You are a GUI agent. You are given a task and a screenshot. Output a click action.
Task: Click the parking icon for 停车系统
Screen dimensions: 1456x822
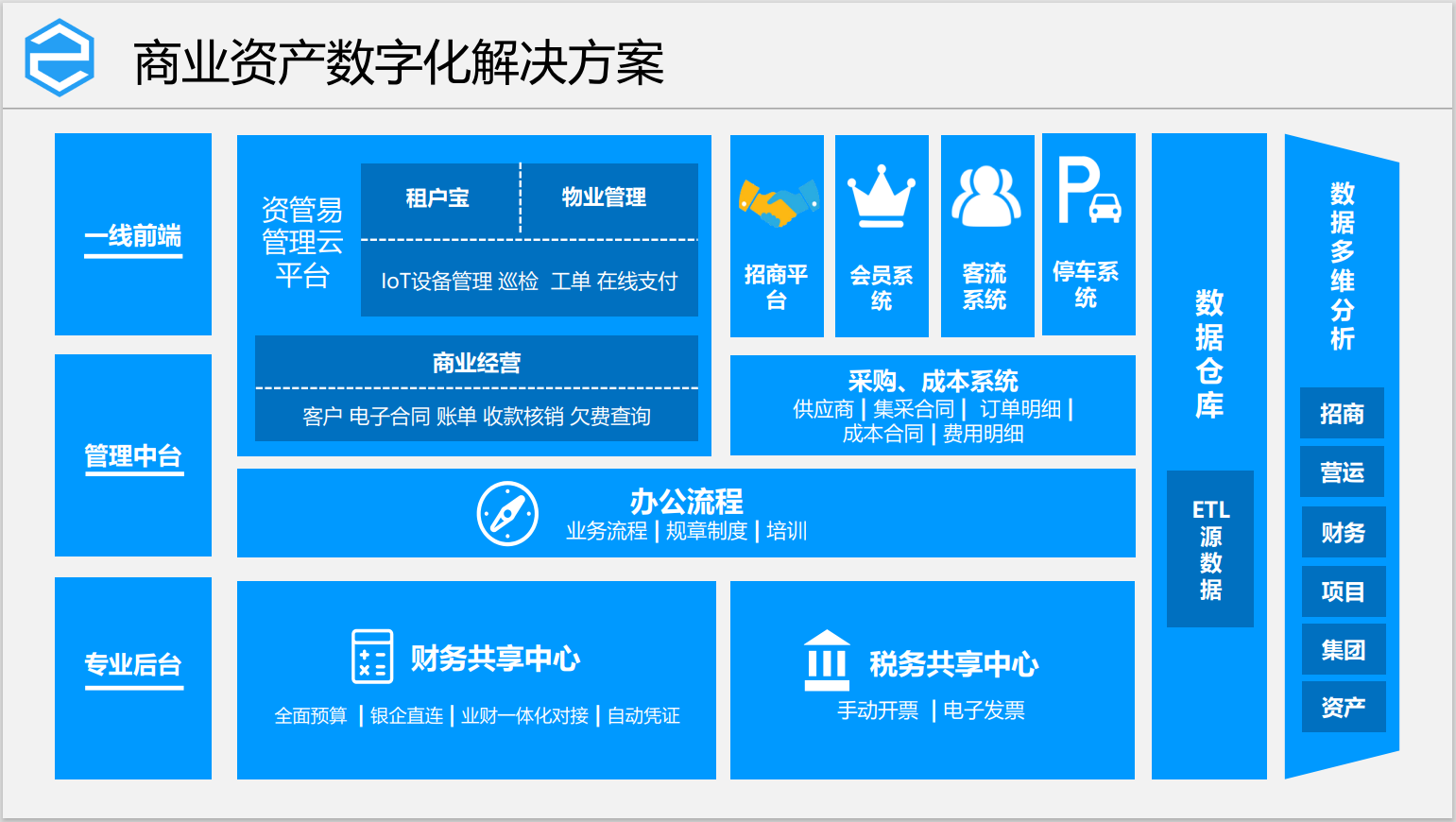coord(1088,191)
